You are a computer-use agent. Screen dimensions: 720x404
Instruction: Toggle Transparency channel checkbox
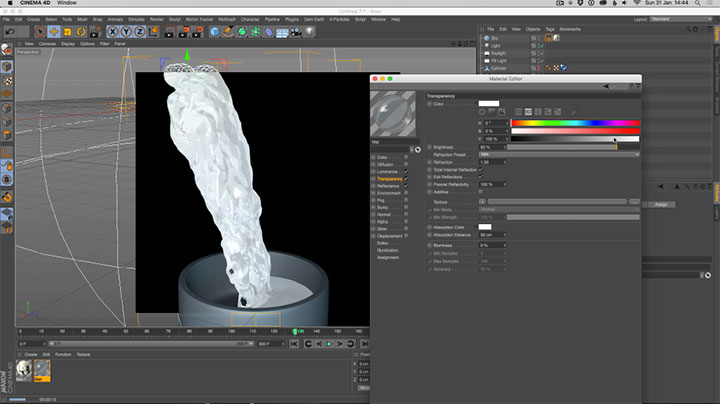(406, 179)
